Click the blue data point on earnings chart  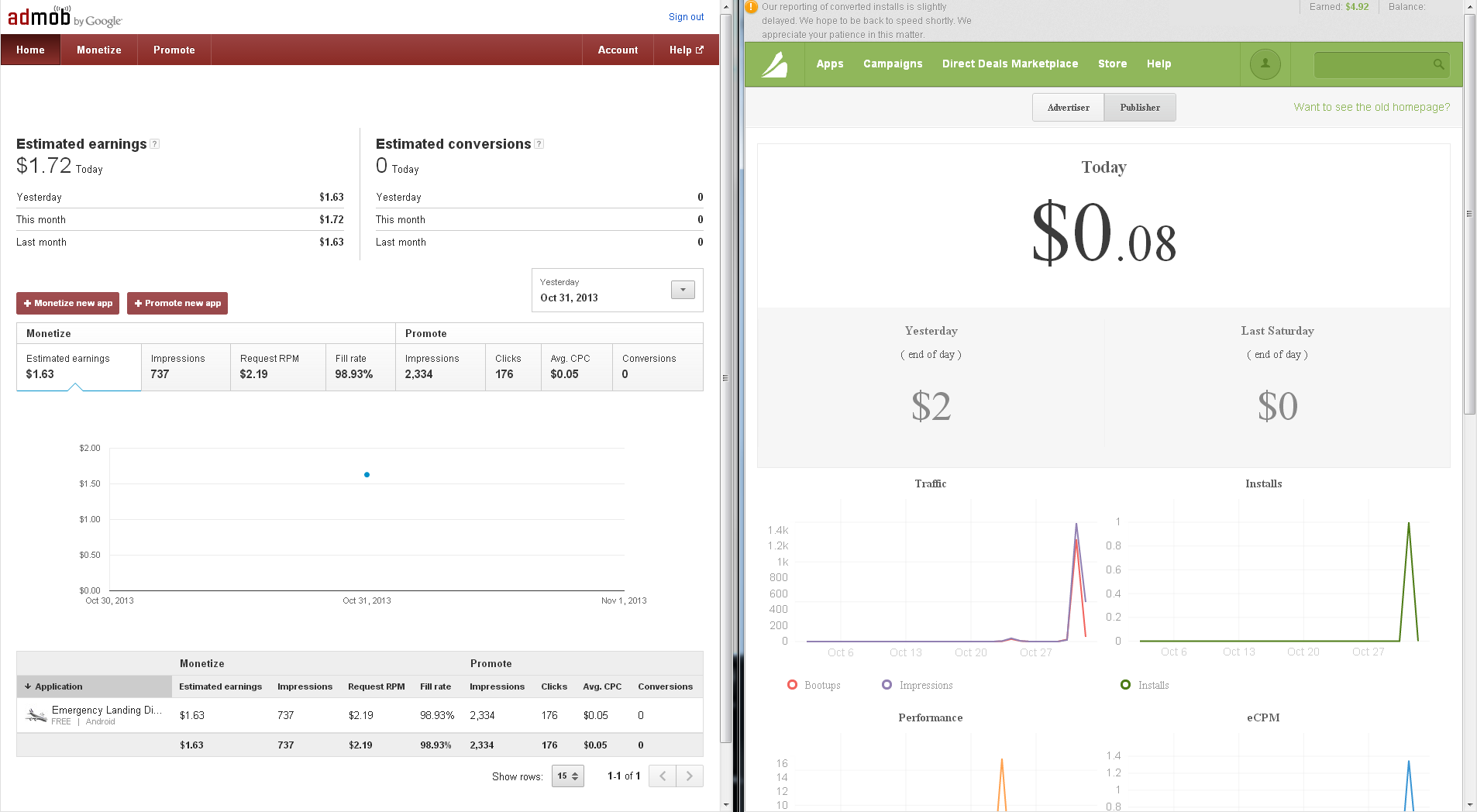pyautogui.click(x=367, y=474)
